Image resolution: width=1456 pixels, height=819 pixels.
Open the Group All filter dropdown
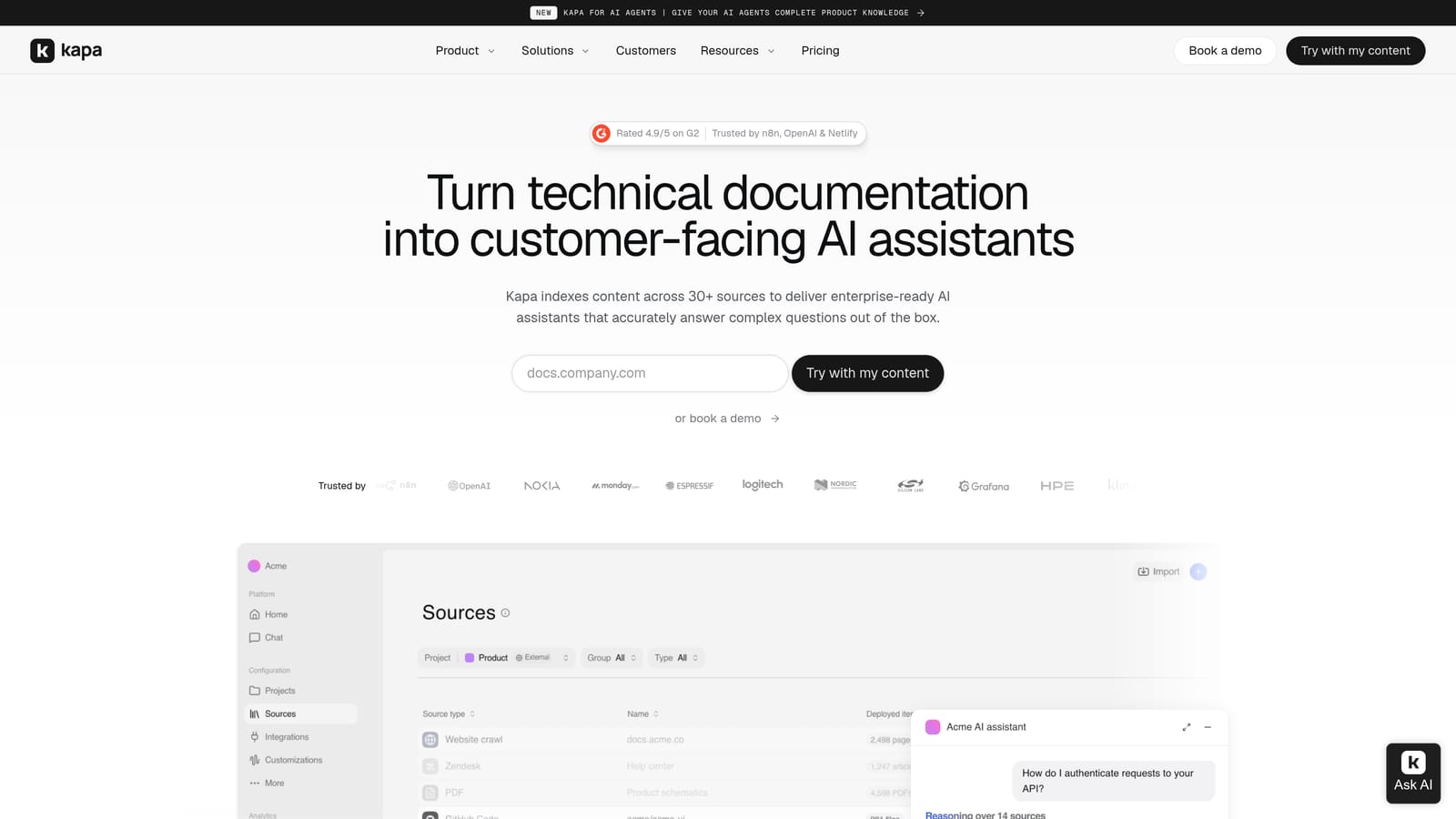(x=612, y=658)
